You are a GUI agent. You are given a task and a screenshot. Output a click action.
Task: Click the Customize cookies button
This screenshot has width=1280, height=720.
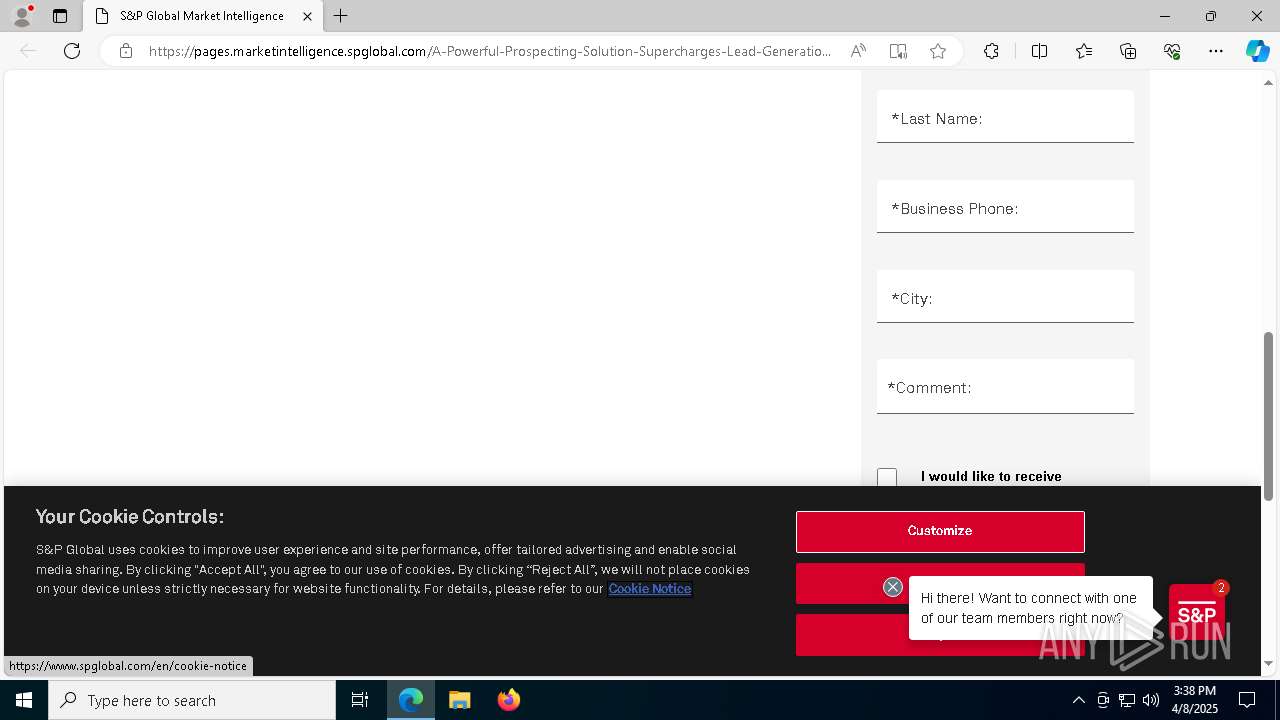(x=940, y=531)
